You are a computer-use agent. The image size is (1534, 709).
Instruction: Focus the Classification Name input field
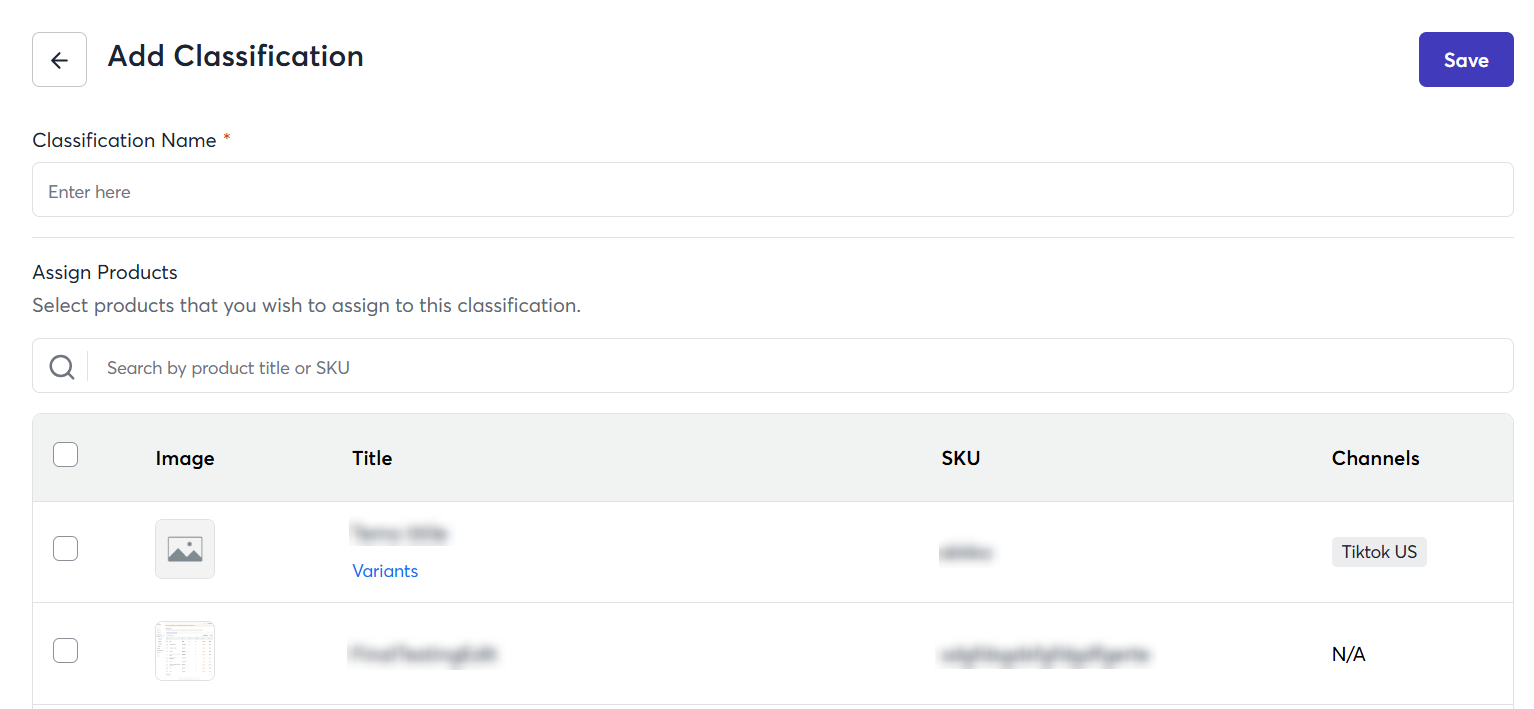click(x=772, y=190)
